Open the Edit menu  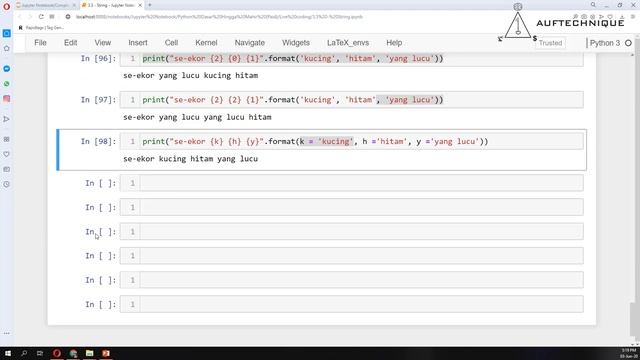click(70, 43)
